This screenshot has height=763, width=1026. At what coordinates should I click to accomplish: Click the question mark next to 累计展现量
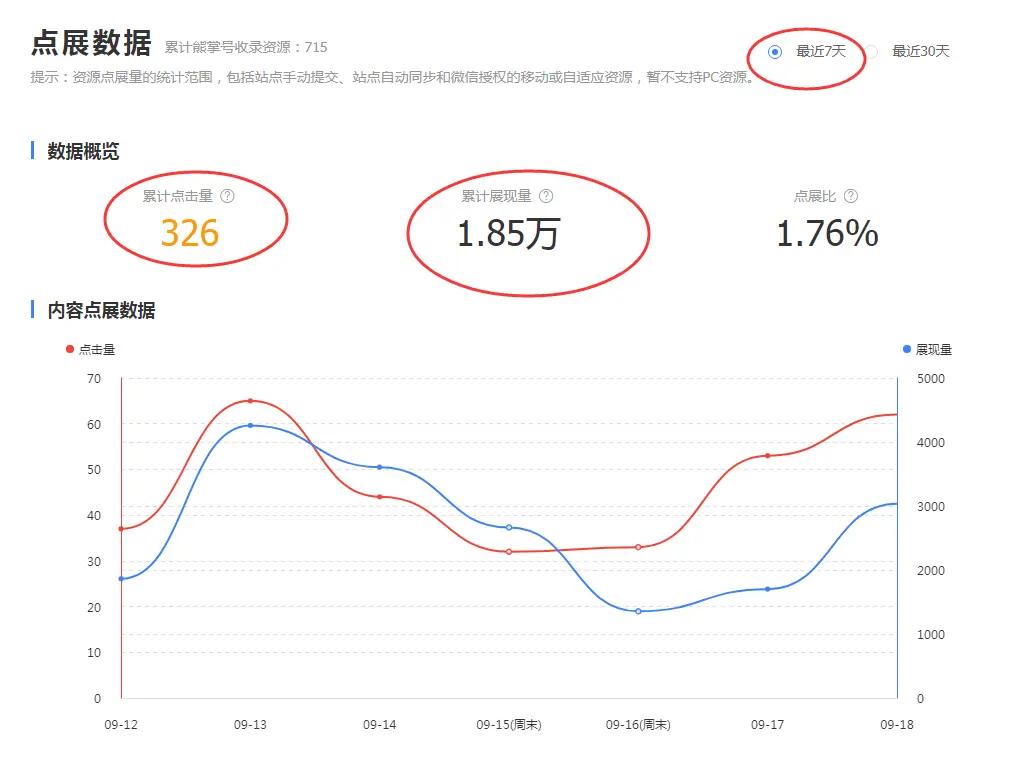(x=545, y=197)
